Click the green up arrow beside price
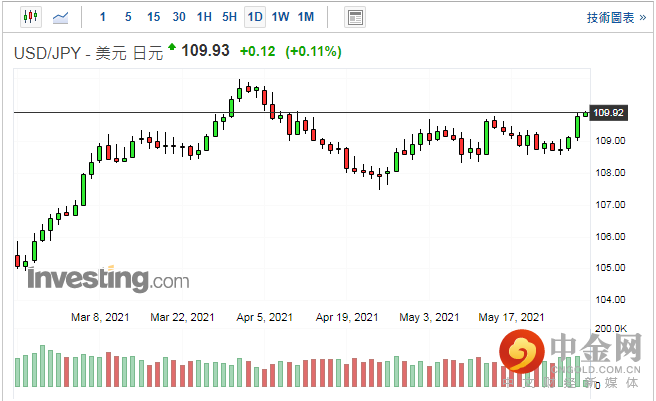656x401 pixels. point(172,46)
